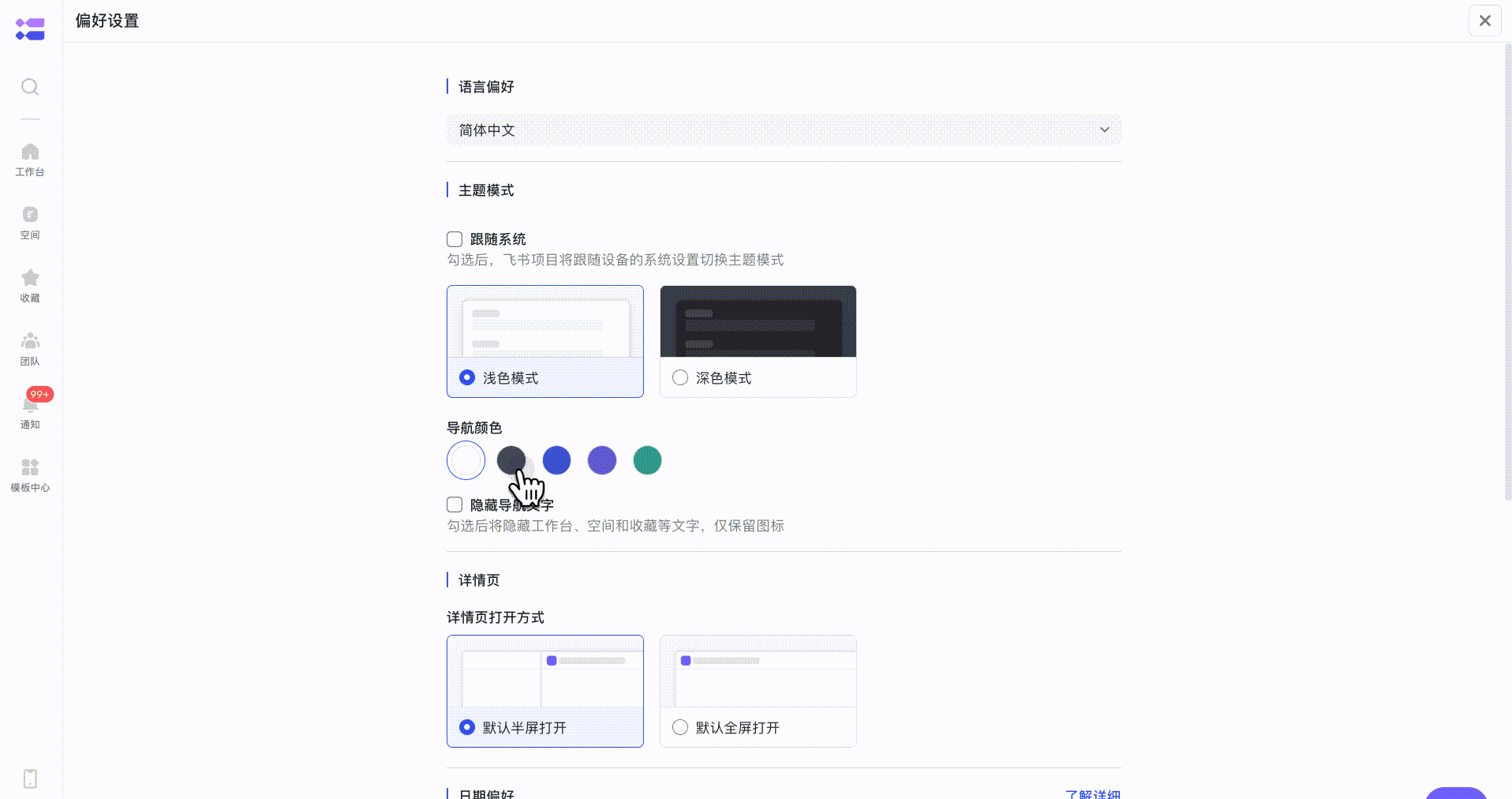
Task: Open the 通知 notification bell icon
Action: (x=30, y=405)
